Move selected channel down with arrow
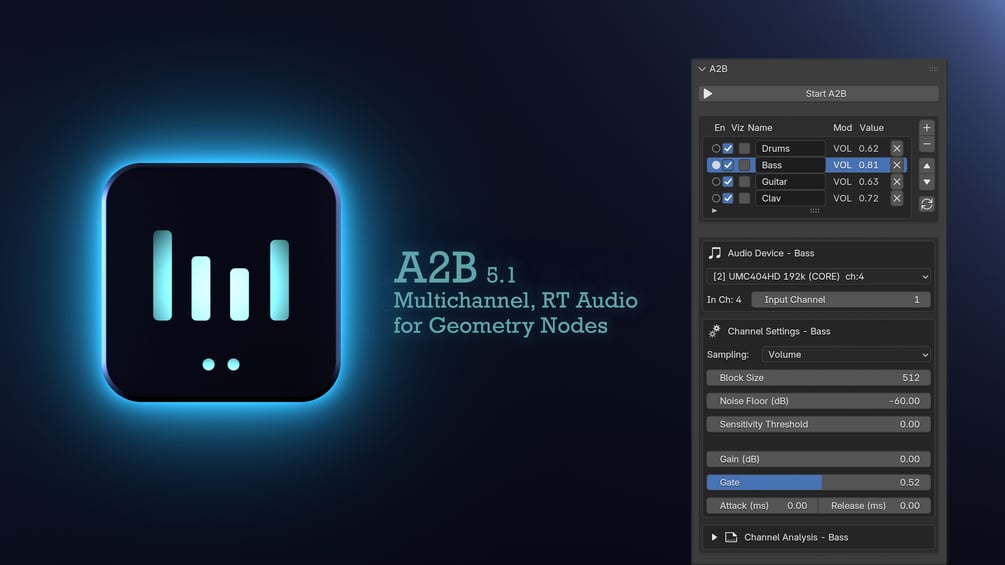1005x565 pixels. pyautogui.click(x=927, y=182)
